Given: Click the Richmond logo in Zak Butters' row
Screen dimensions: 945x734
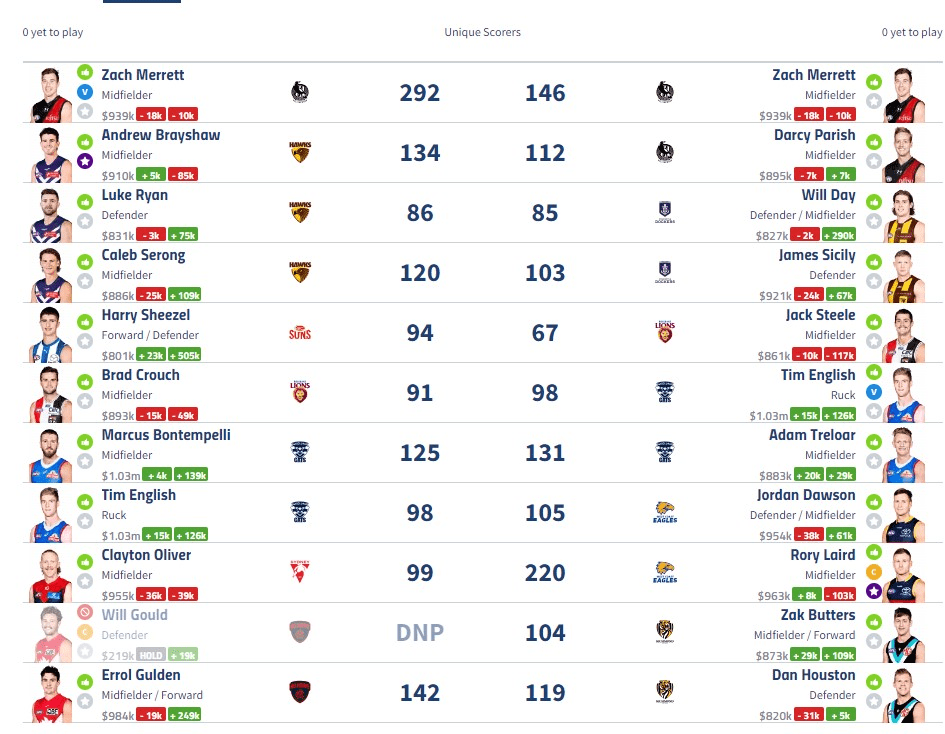Looking at the screenshot, I should 664,632.
